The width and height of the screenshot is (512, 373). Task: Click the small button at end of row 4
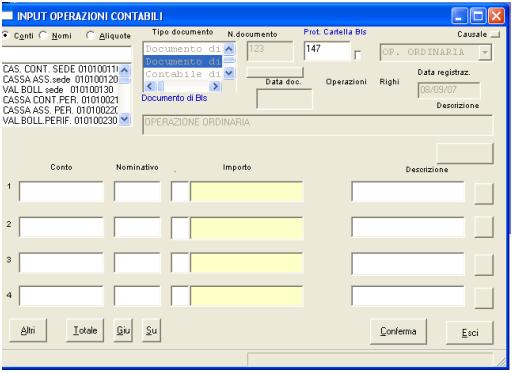click(x=483, y=298)
